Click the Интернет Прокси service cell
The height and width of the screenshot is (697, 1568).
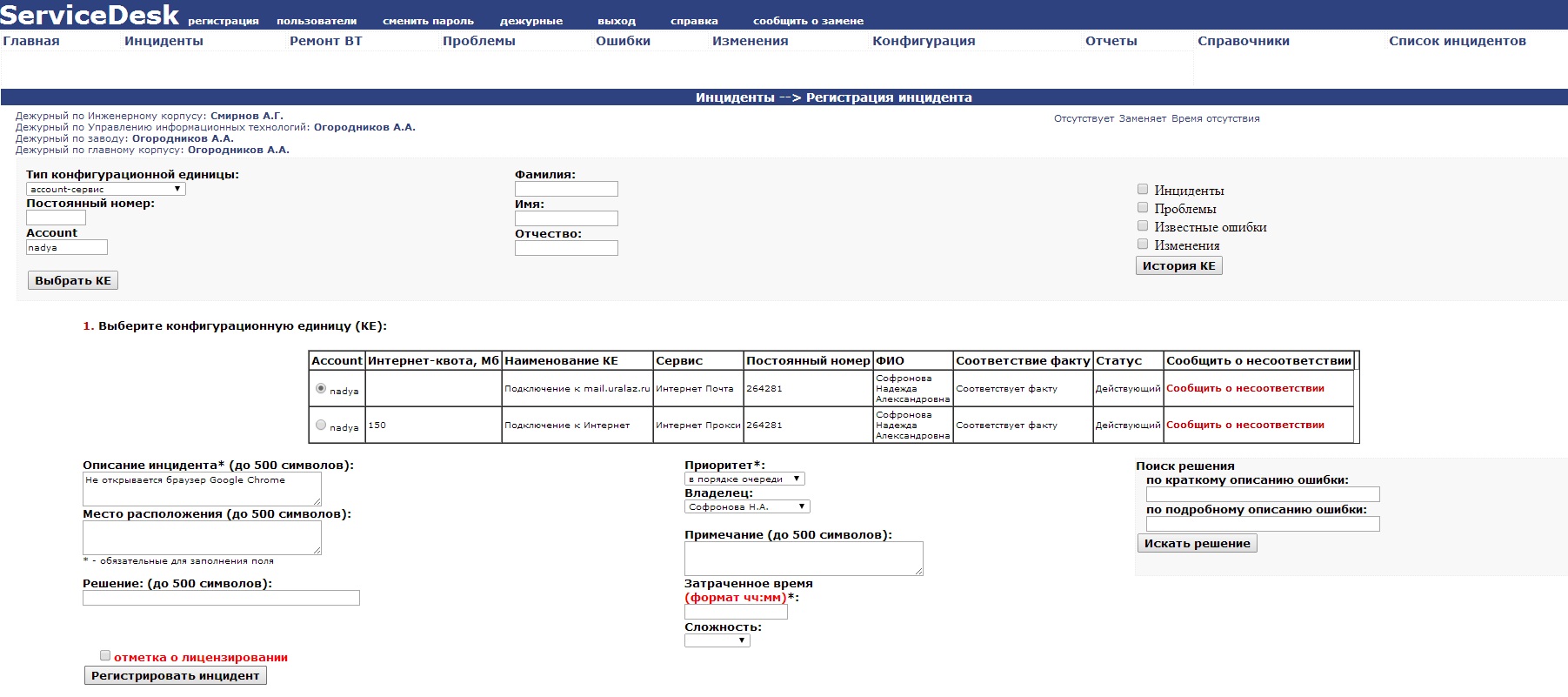click(698, 425)
